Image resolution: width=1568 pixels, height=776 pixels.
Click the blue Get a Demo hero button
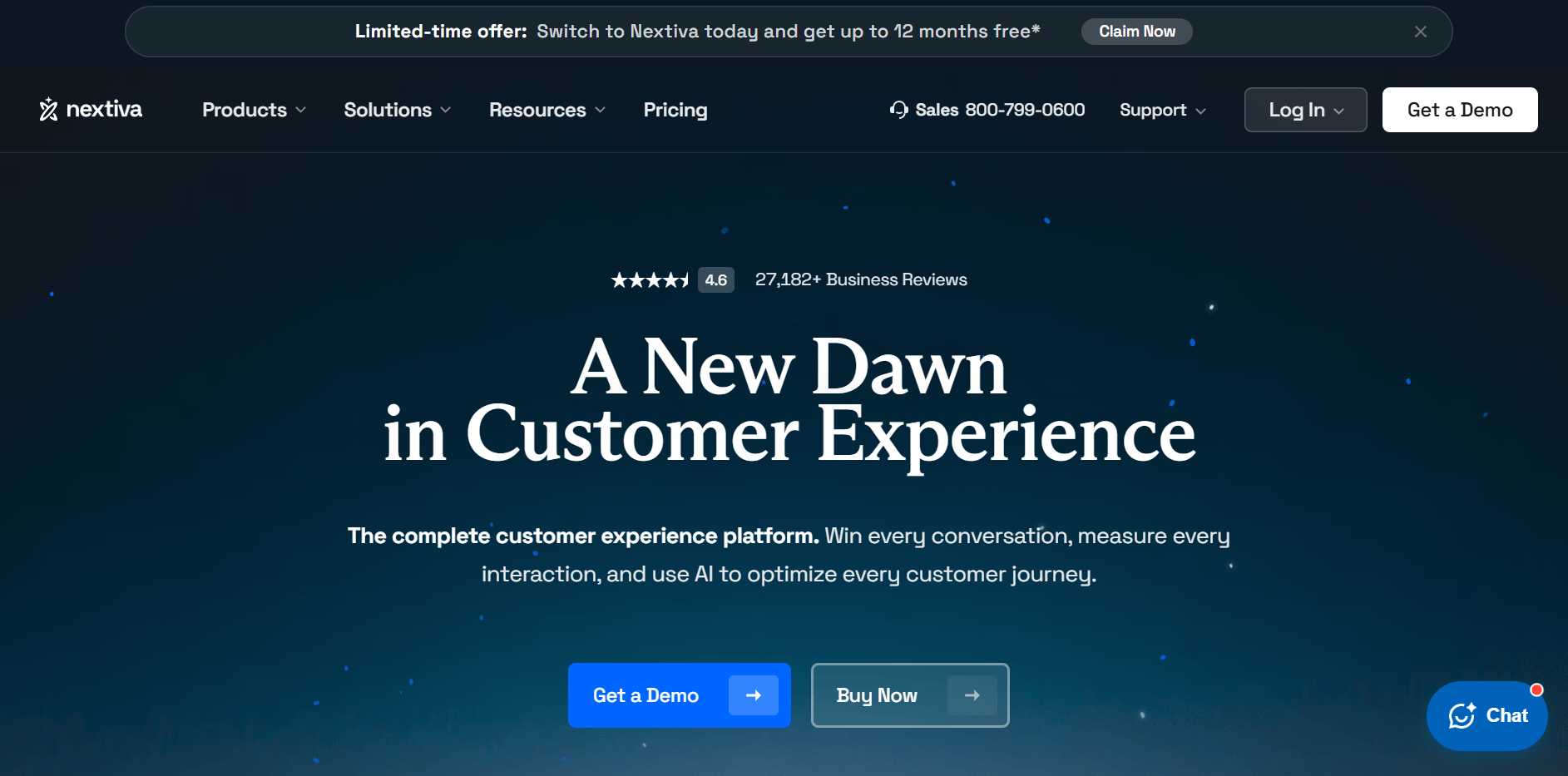point(679,695)
